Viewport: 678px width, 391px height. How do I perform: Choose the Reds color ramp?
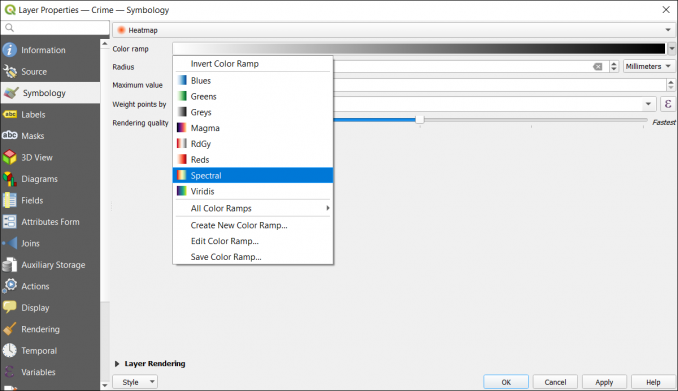pos(253,160)
